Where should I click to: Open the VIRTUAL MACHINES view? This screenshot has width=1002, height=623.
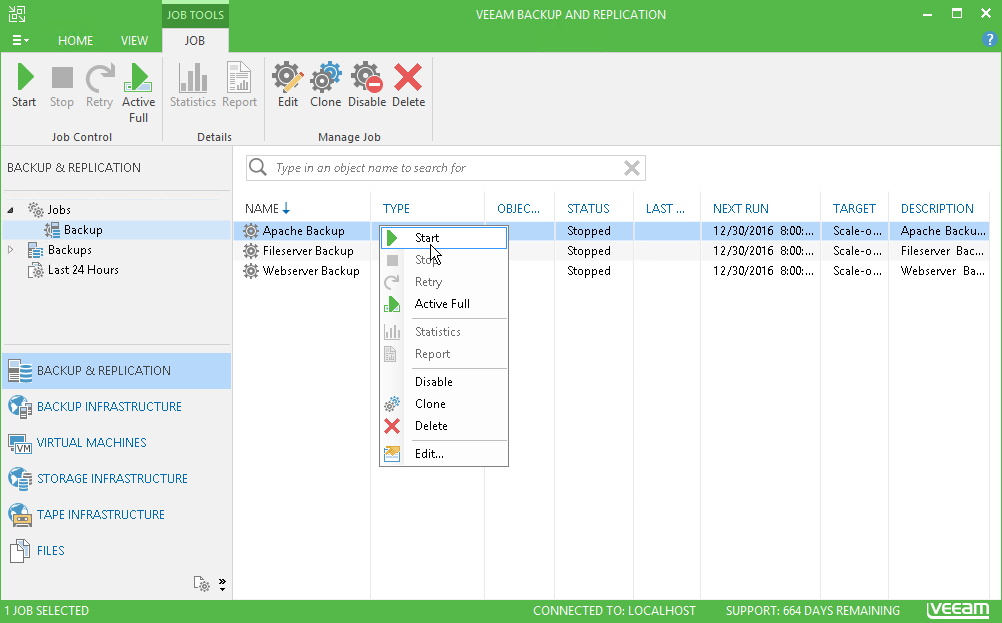coord(117,442)
